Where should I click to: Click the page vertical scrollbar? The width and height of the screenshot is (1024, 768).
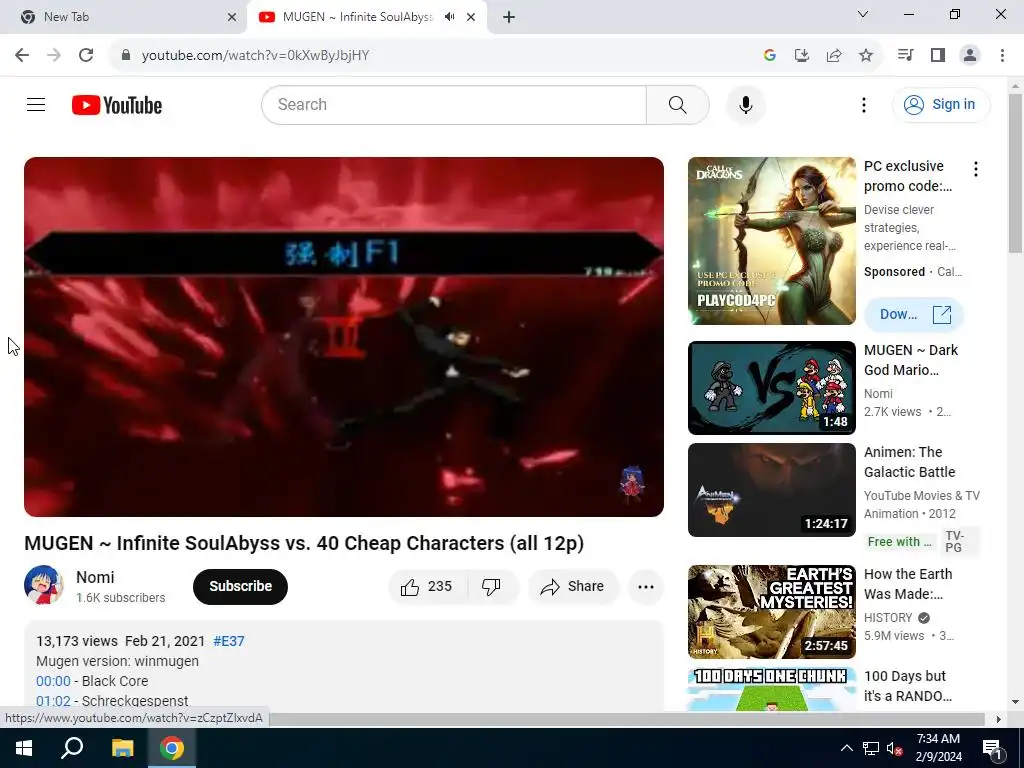click(x=1015, y=173)
